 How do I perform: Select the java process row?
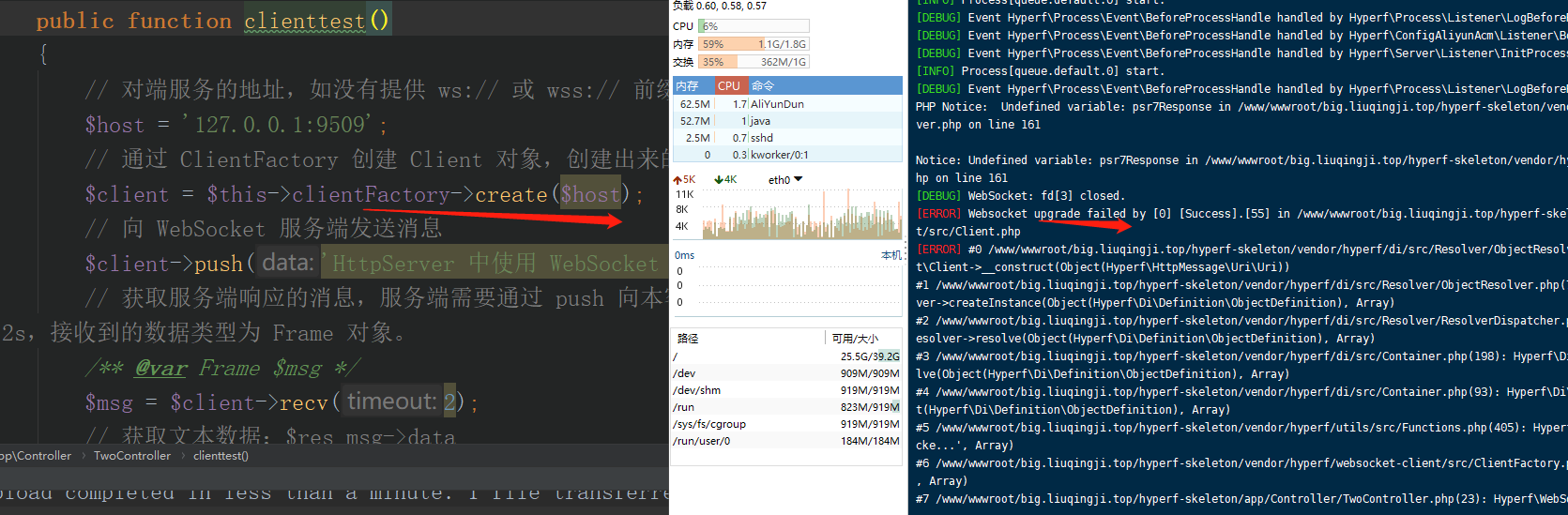tap(788, 121)
